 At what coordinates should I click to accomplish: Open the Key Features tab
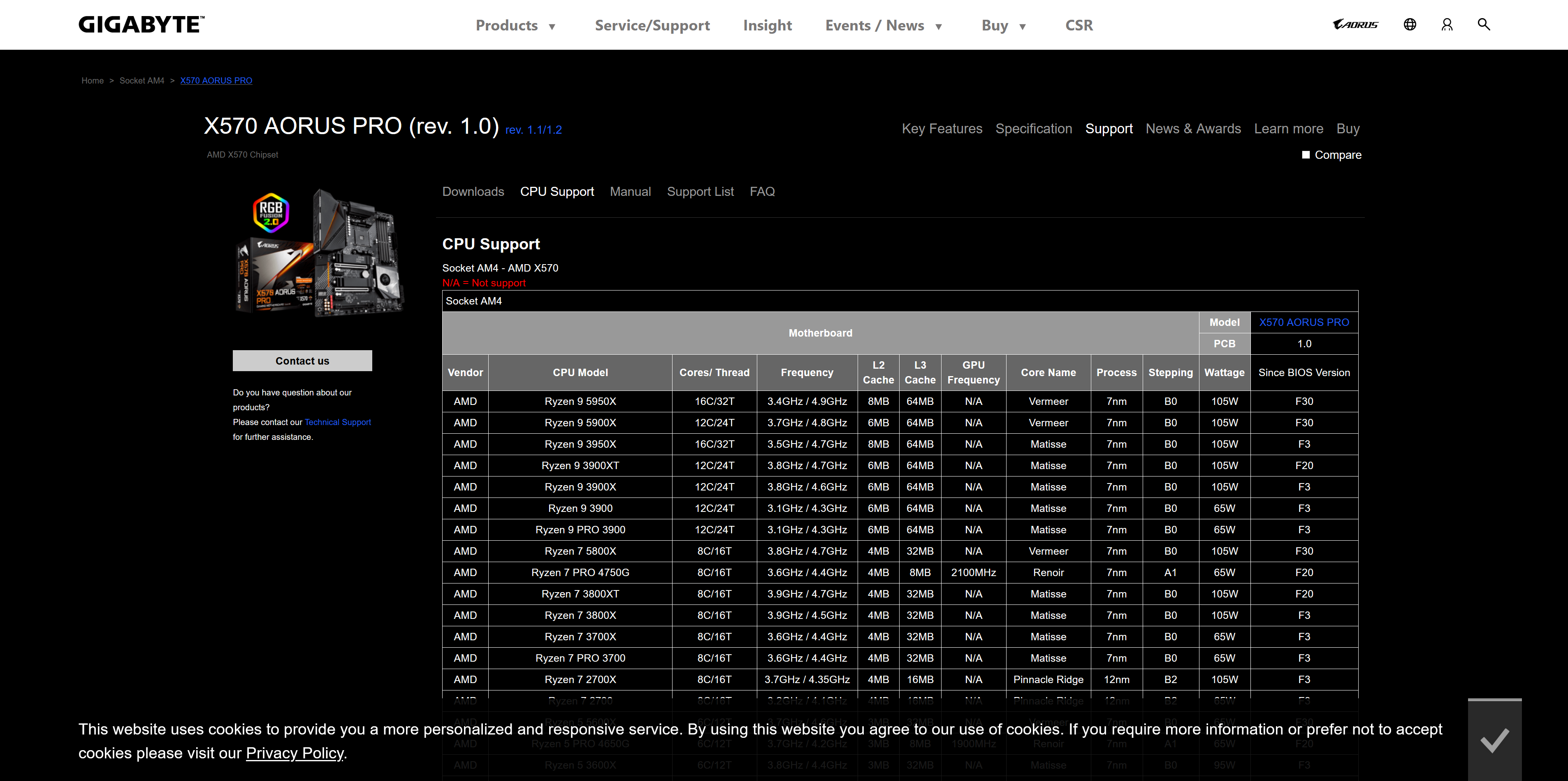pyautogui.click(x=942, y=128)
